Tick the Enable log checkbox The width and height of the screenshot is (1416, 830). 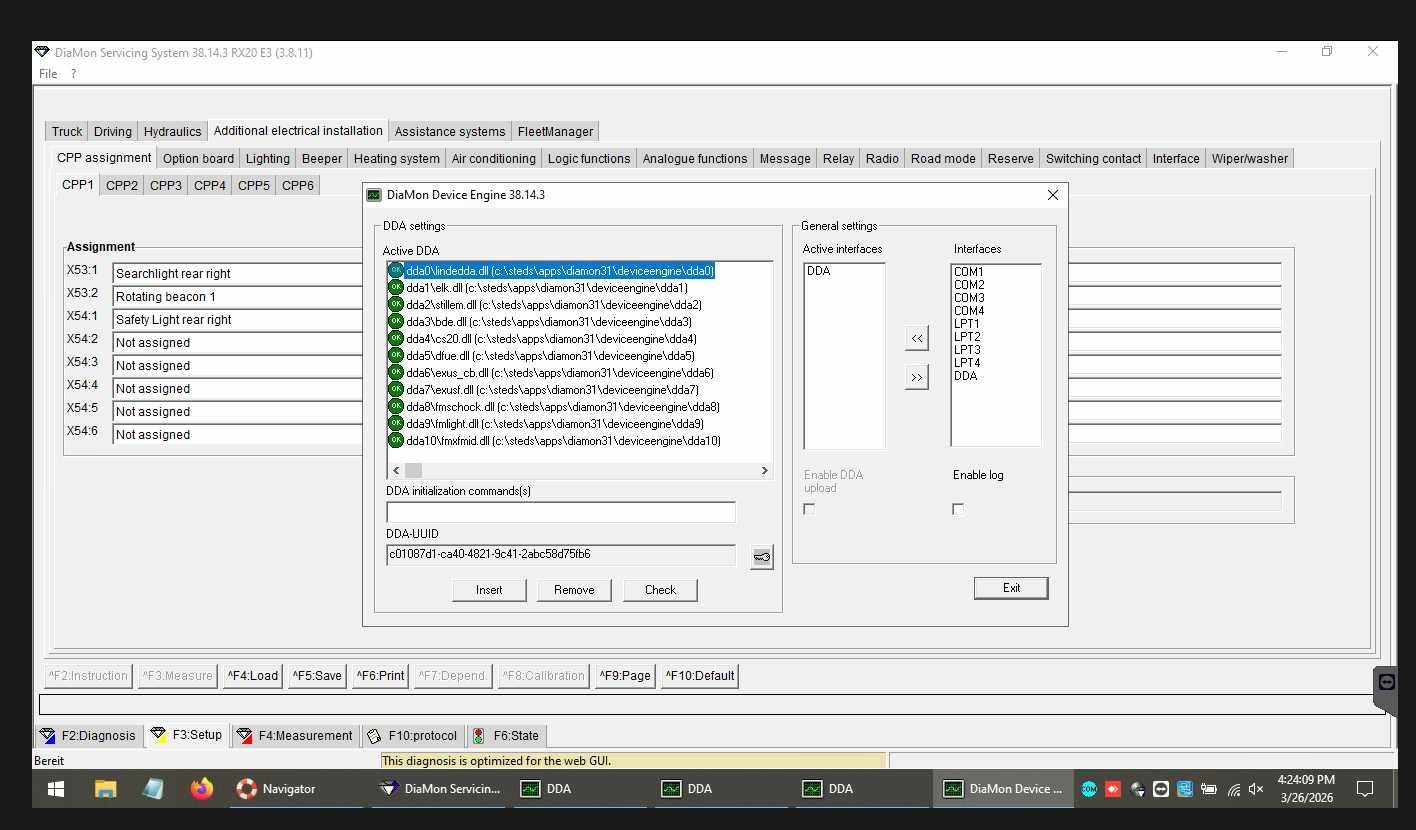958,509
